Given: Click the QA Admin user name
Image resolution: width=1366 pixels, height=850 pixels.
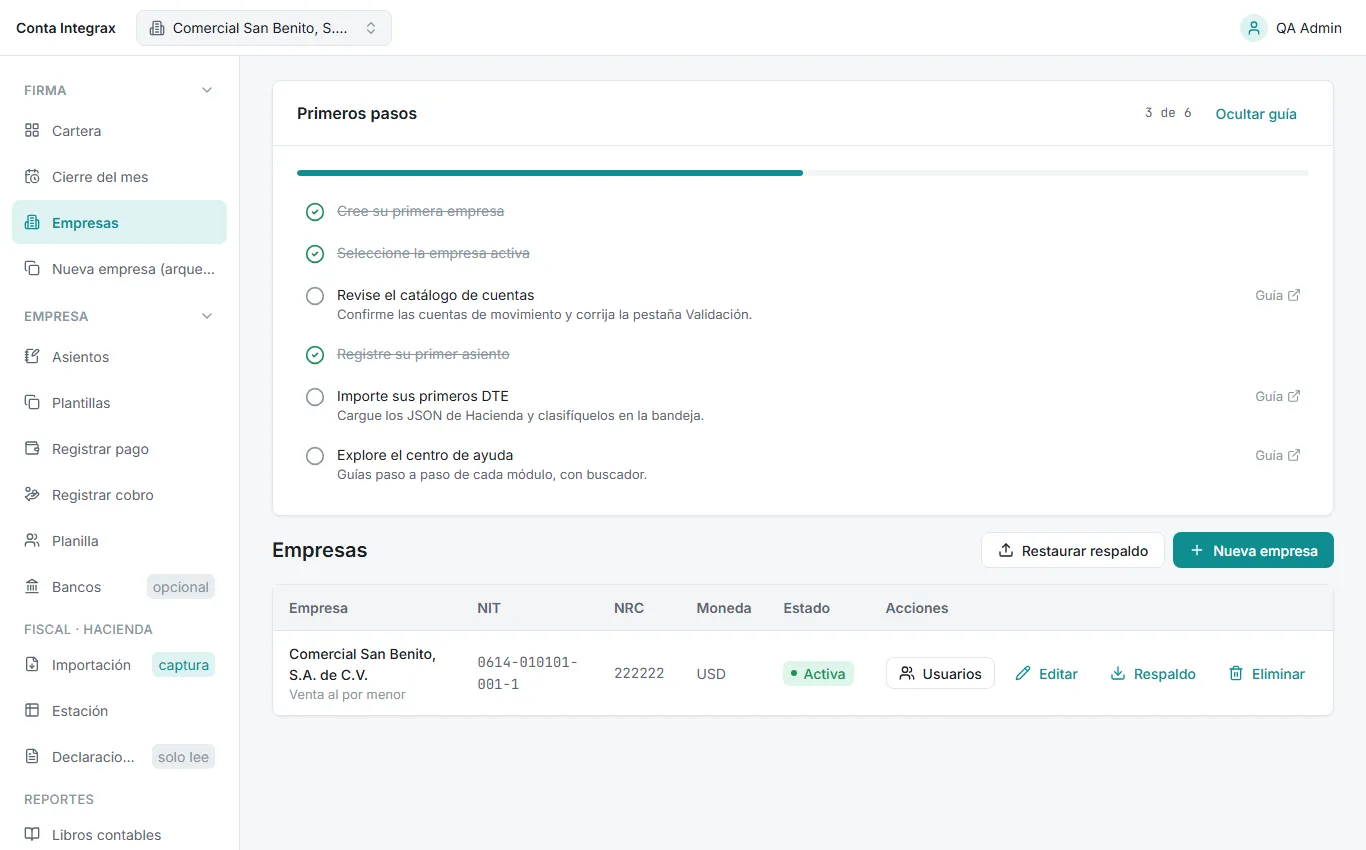Looking at the screenshot, I should coord(1309,28).
